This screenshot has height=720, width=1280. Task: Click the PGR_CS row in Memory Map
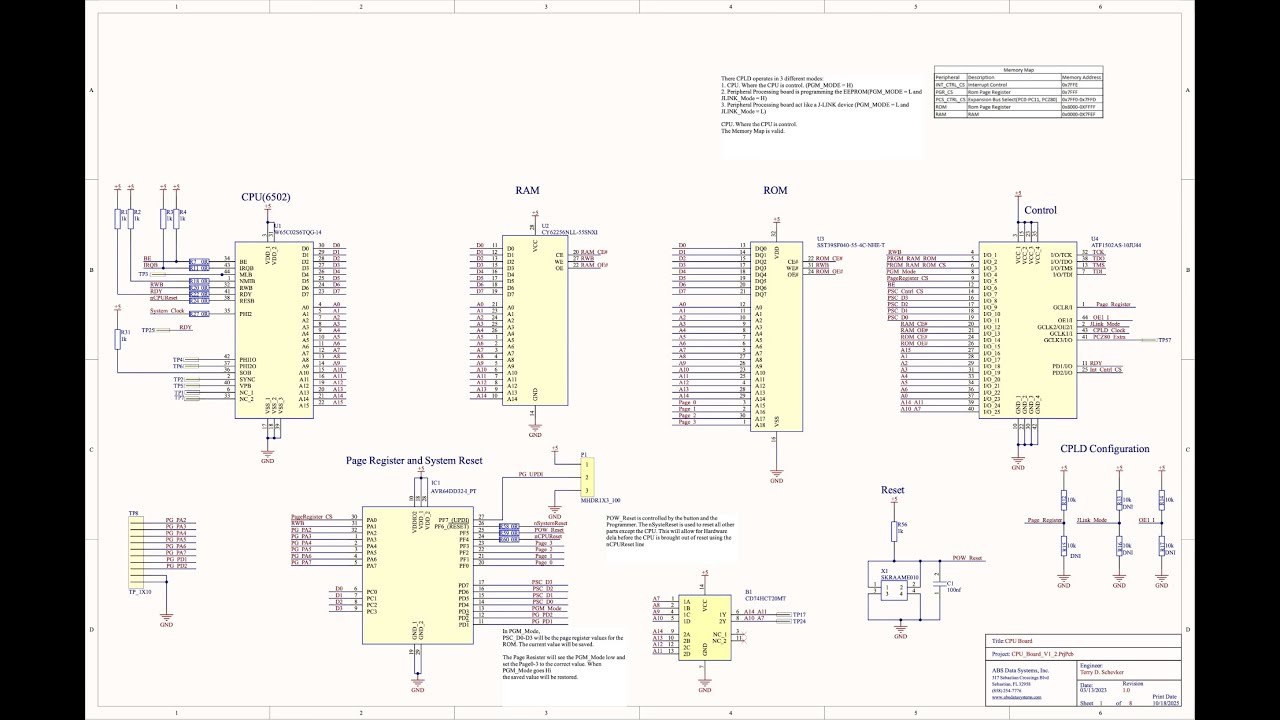[x=1018, y=92]
